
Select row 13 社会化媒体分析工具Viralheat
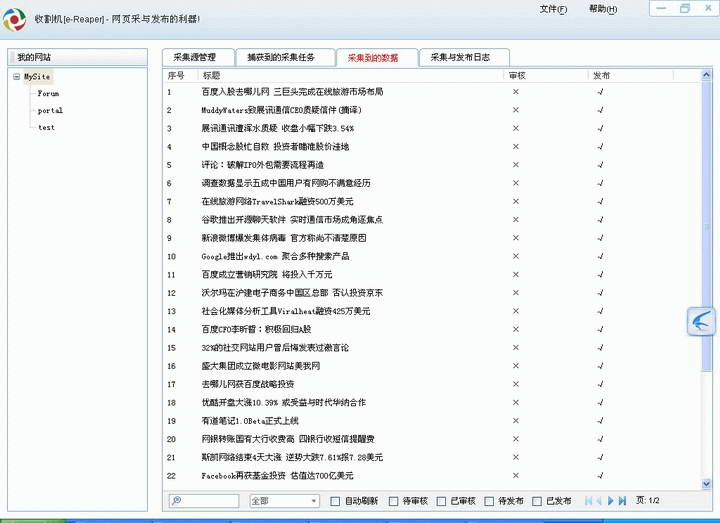tap(432, 311)
